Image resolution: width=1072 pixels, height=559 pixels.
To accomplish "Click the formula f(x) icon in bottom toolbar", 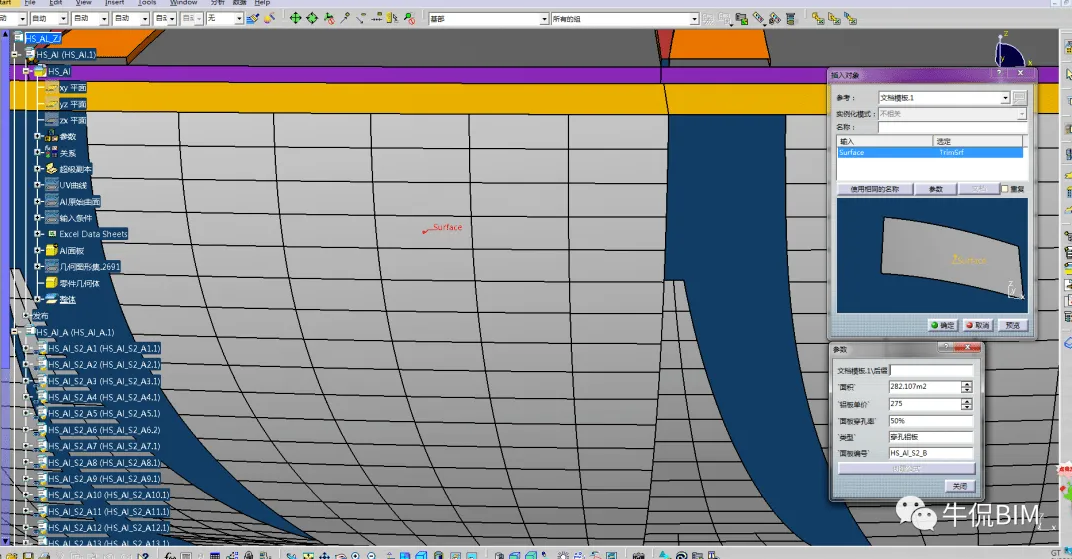I will [170, 555].
